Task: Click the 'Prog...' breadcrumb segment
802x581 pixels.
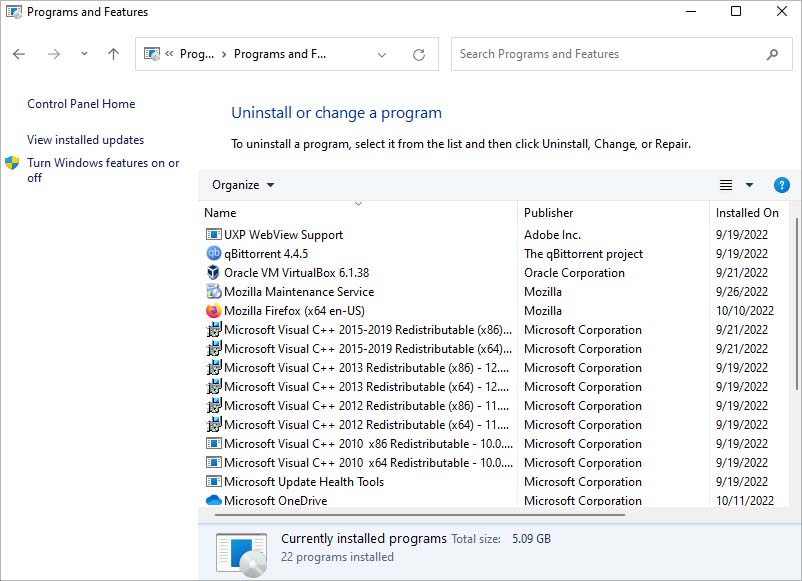Action: pyautogui.click(x=197, y=54)
